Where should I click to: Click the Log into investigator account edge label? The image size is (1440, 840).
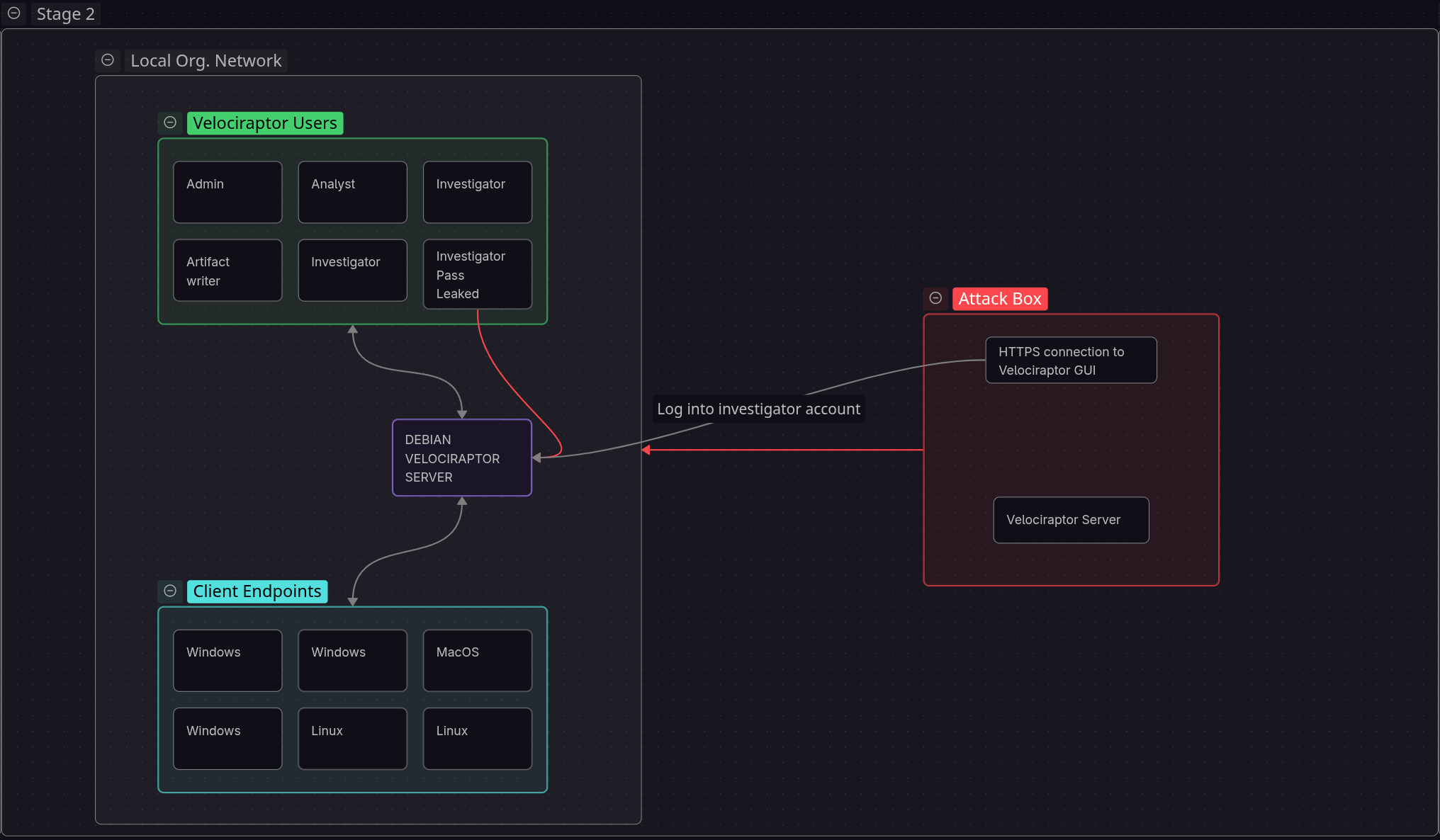pos(758,409)
